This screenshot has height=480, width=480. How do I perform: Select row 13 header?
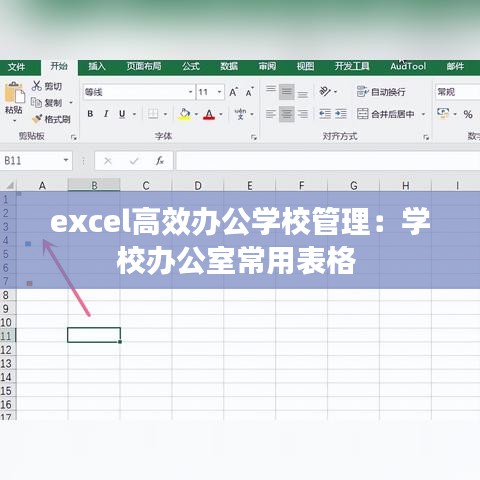click(x=7, y=363)
